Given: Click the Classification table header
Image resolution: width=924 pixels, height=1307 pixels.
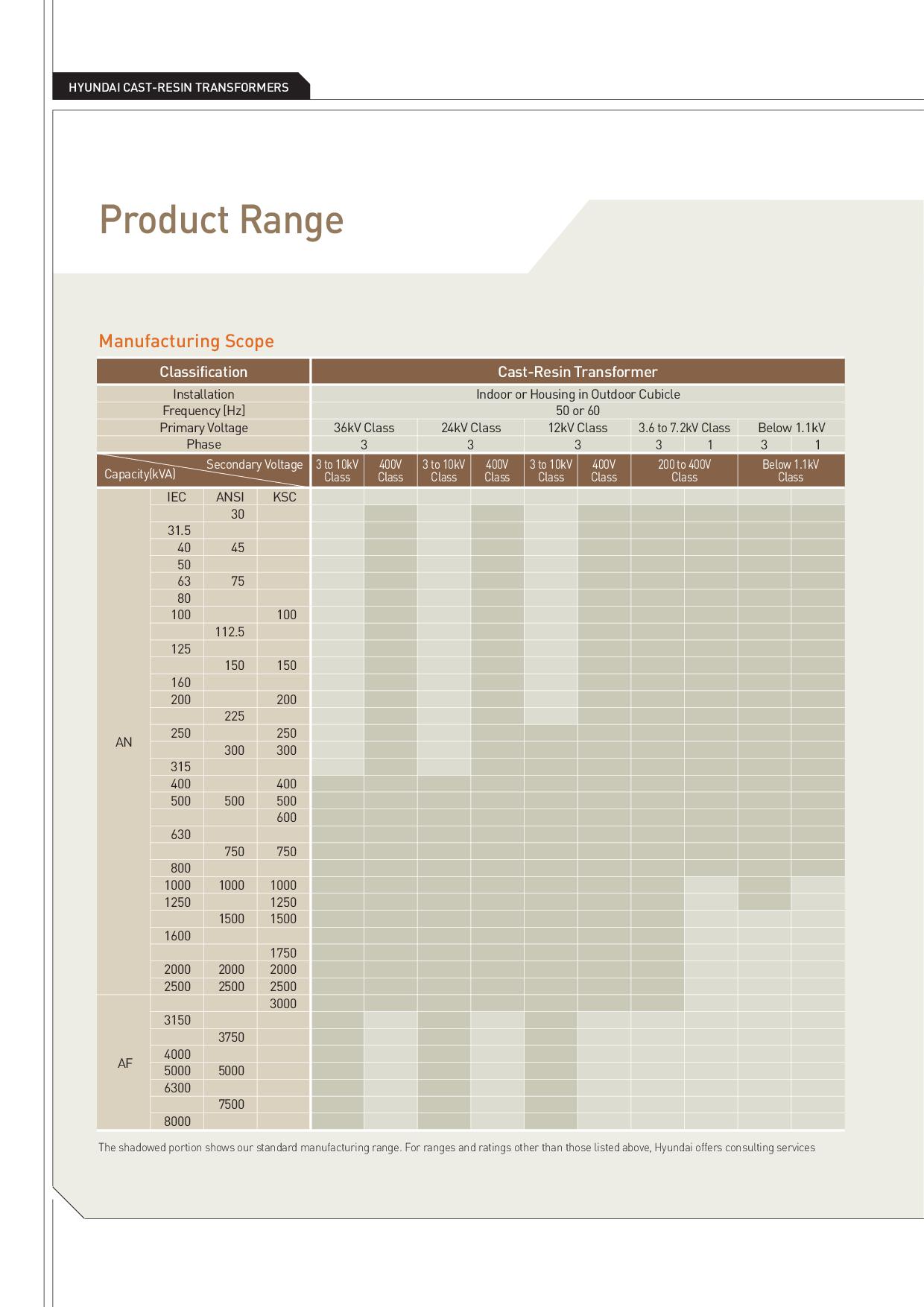Looking at the screenshot, I should 203,372.
